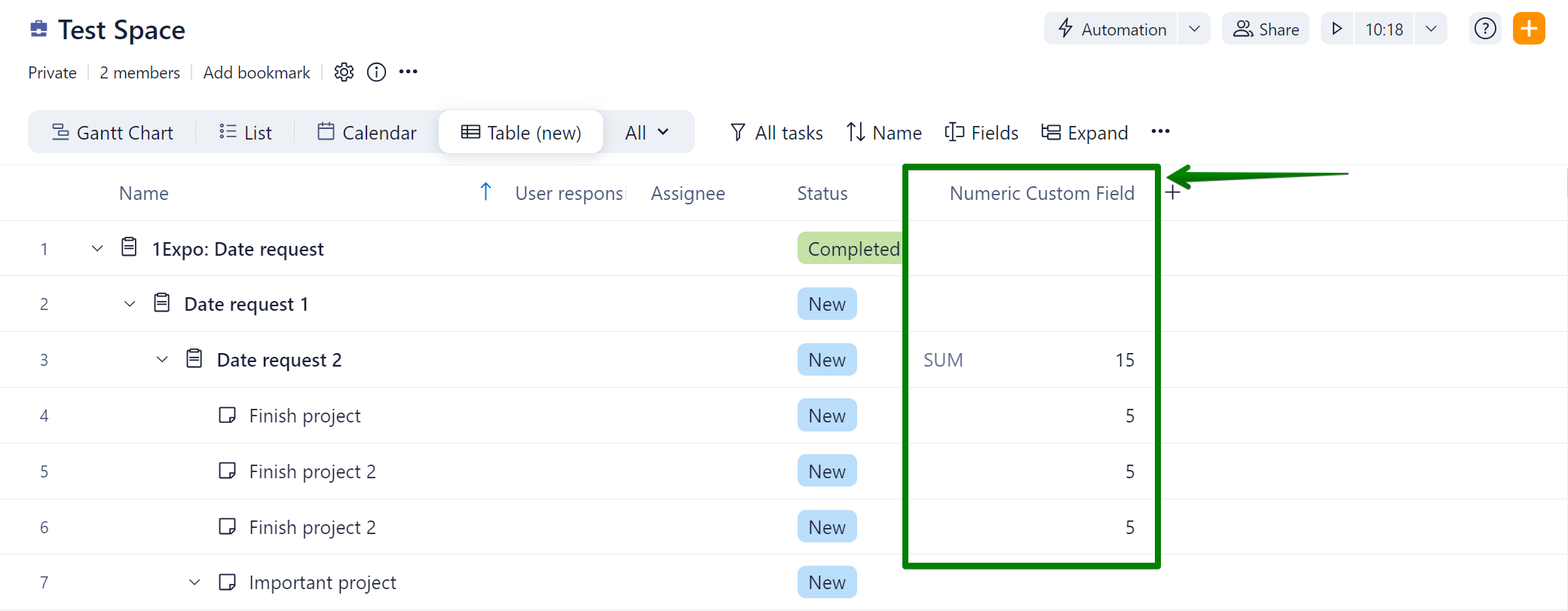The height and width of the screenshot is (611, 1568).
Task: Click the orange plus create button
Action: tap(1529, 29)
